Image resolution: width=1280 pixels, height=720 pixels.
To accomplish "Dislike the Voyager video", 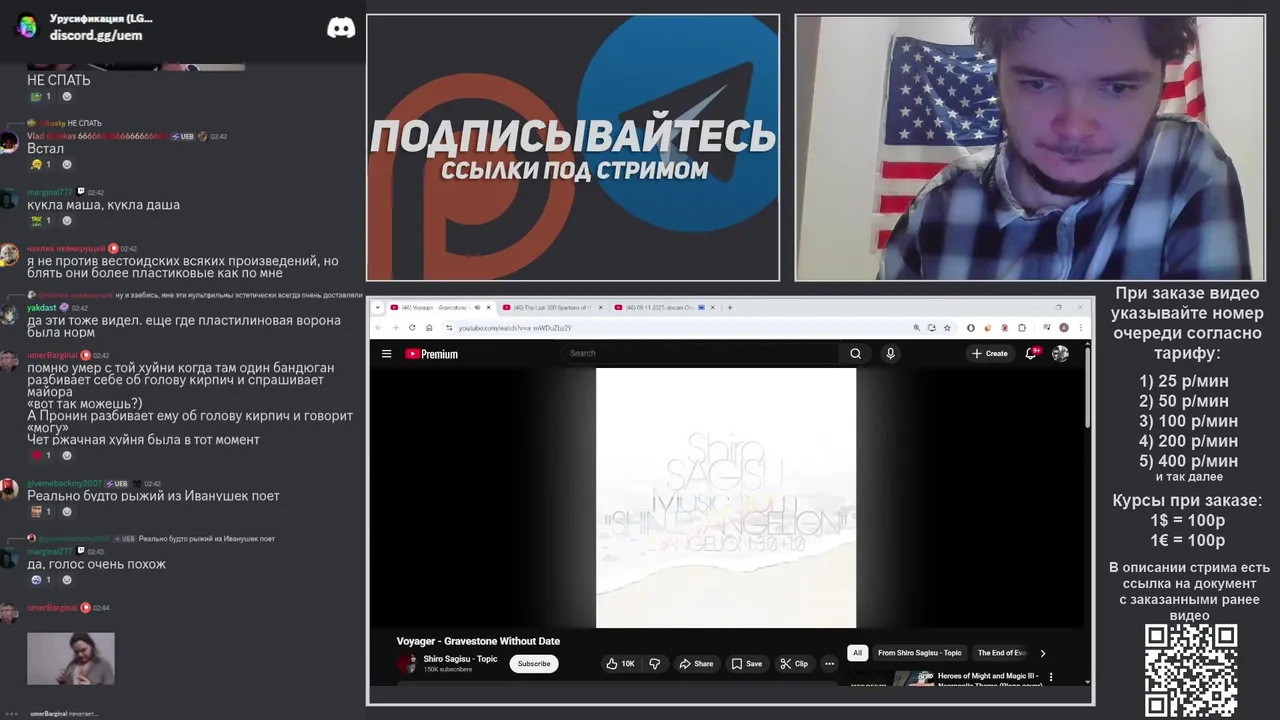I will click(655, 663).
